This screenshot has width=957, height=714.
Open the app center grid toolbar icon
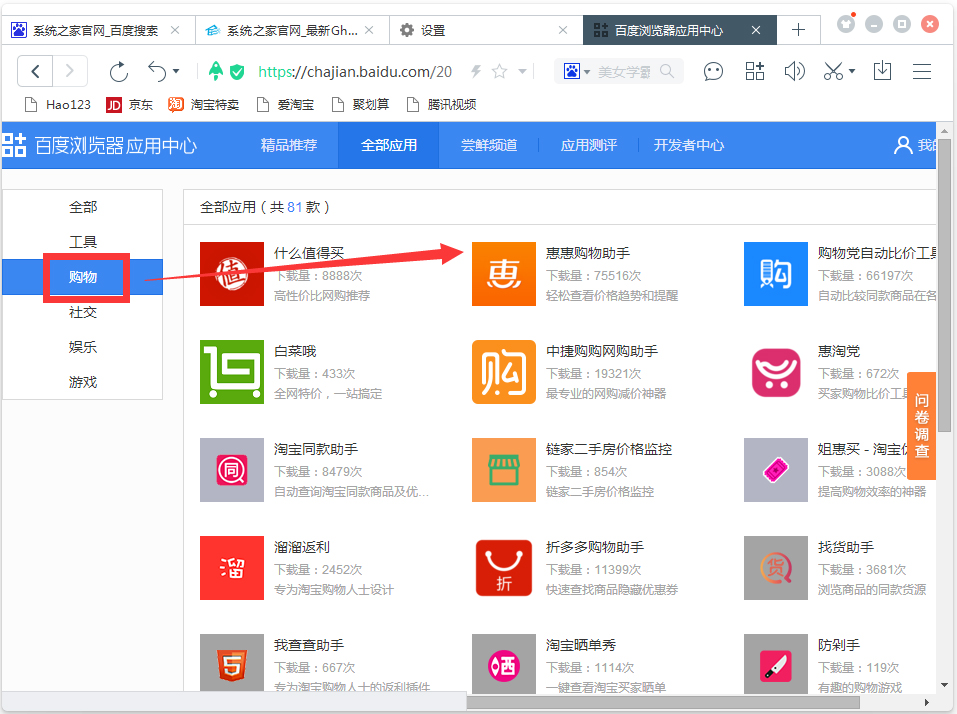coord(754,71)
